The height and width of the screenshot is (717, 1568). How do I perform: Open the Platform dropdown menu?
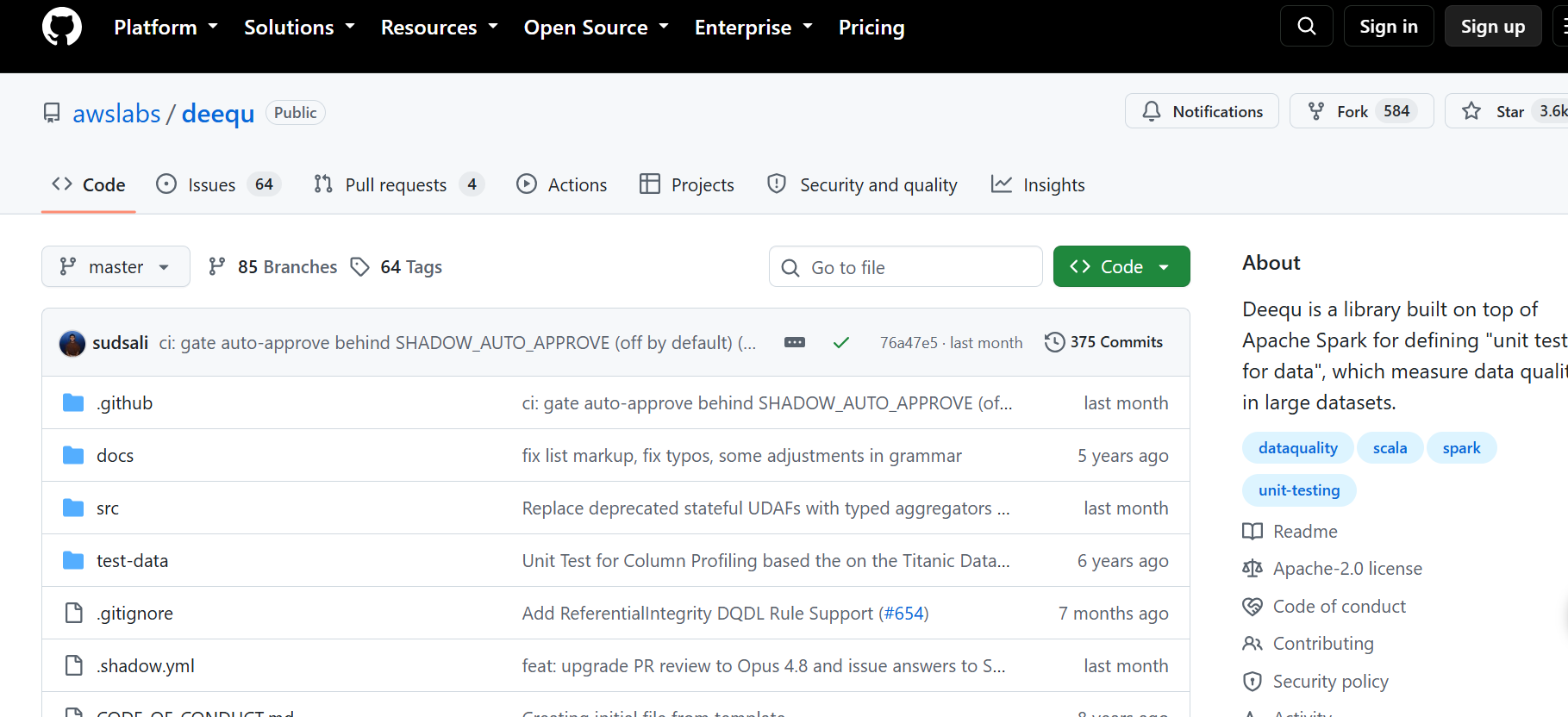(x=166, y=28)
